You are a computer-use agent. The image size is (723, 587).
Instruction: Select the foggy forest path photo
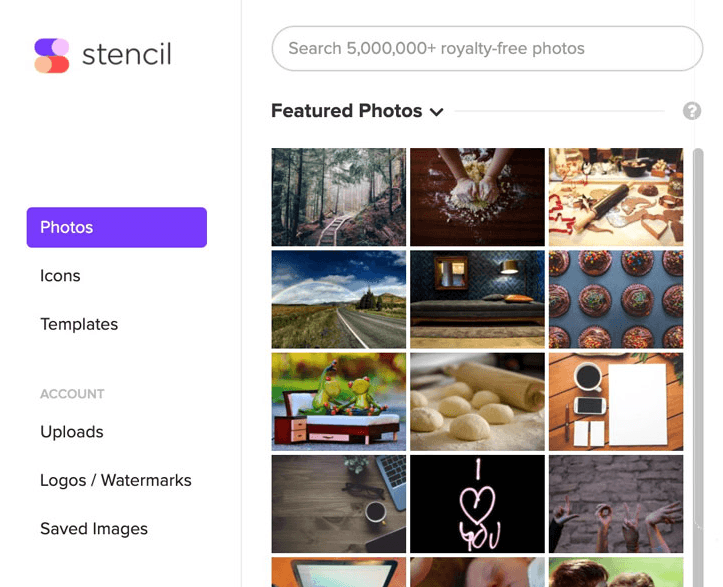338,197
